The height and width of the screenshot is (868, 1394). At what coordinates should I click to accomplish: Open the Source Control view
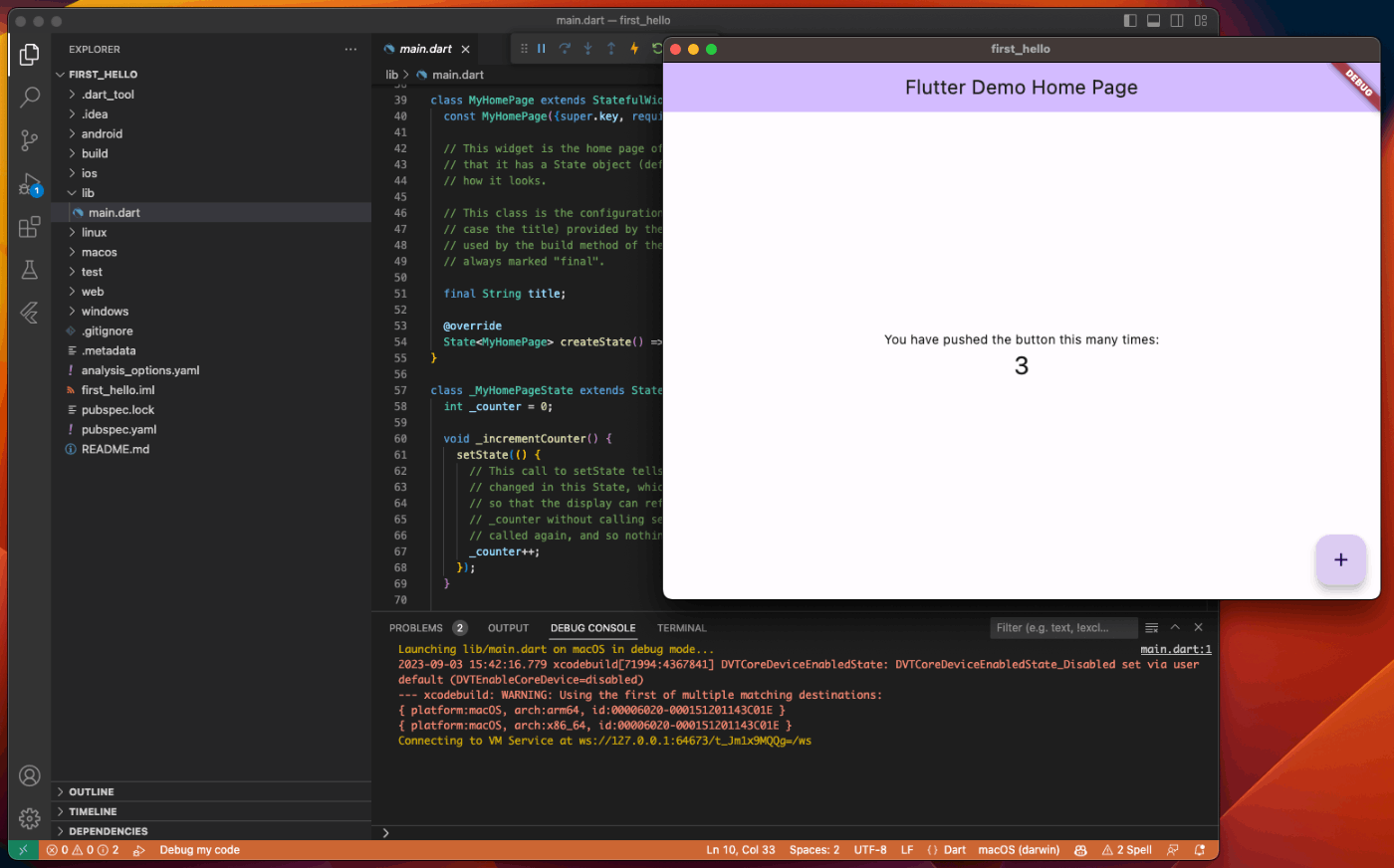coord(30,140)
